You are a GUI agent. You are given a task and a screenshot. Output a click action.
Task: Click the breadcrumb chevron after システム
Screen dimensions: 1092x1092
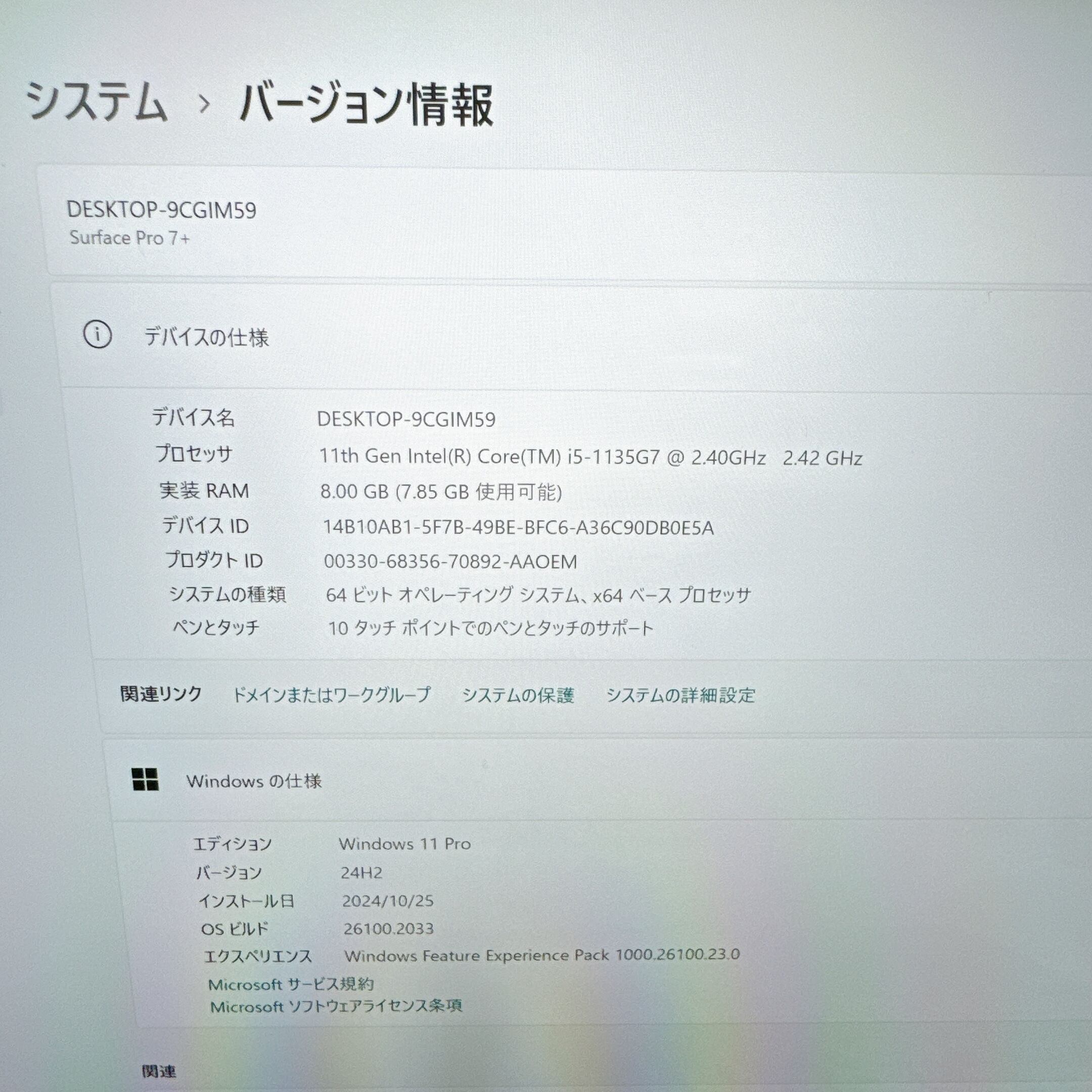[x=204, y=104]
